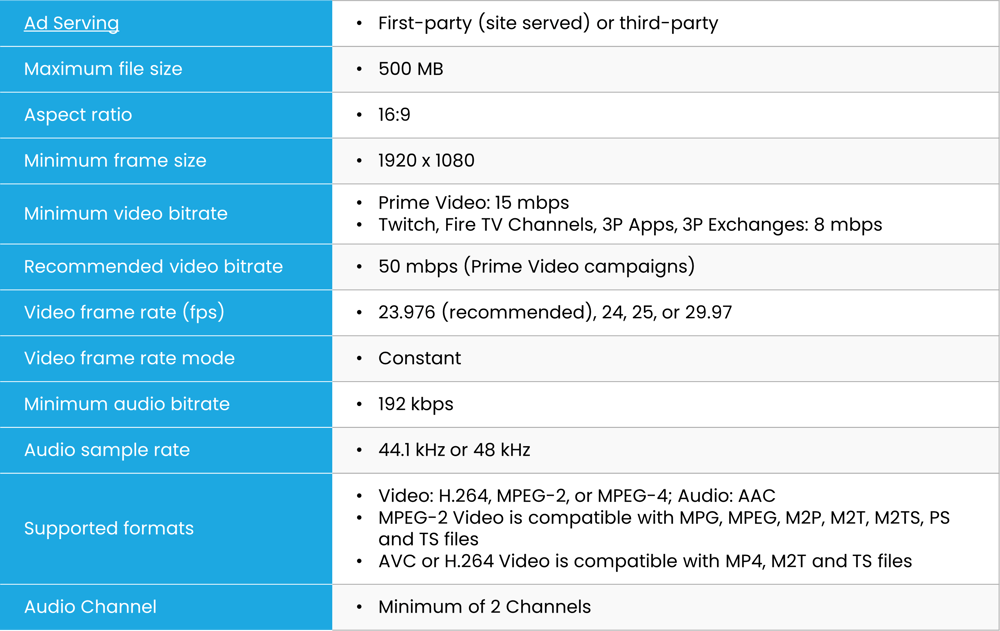The height and width of the screenshot is (631, 1000).
Task: Click the Maximum file size label
Action: pyautogui.click(x=103, y=69)
